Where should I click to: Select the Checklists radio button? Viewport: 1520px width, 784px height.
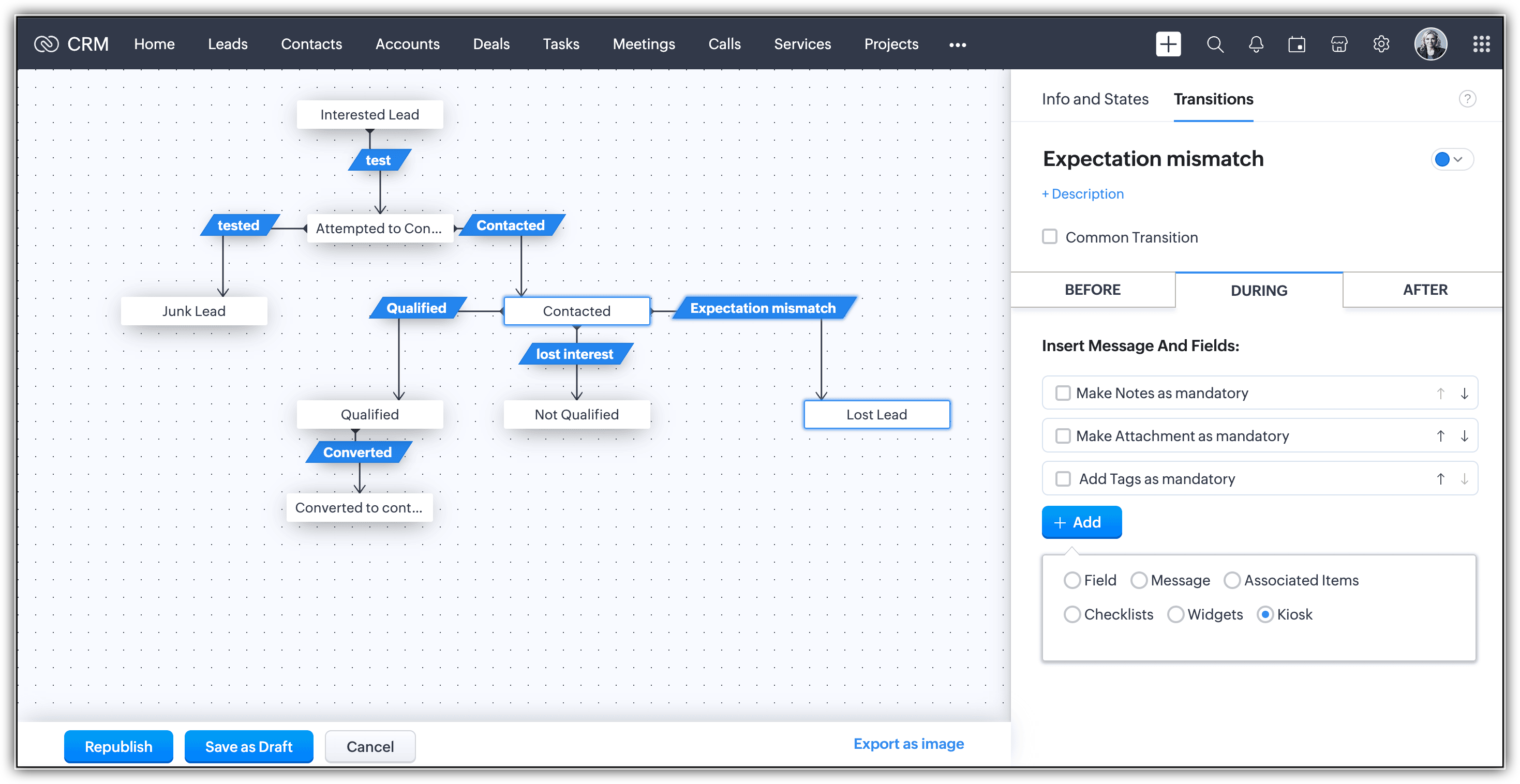[1072, 614]
